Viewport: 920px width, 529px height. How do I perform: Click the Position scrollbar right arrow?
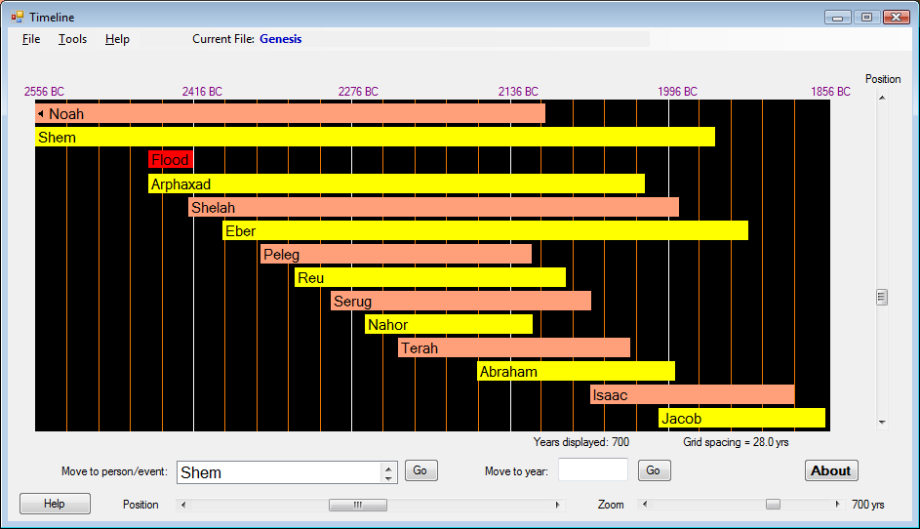[558, 505]
